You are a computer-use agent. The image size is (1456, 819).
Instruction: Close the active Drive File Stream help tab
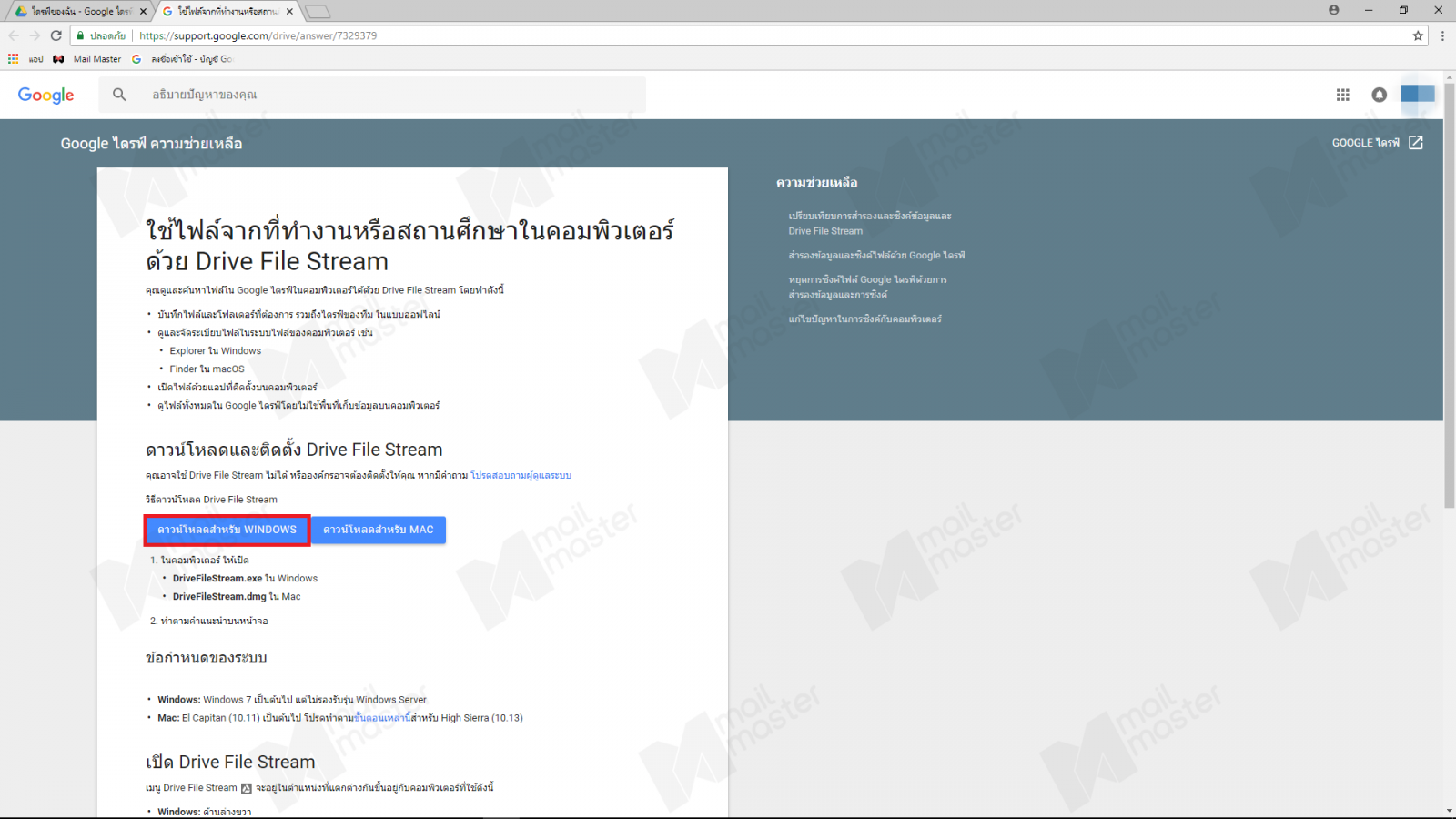289,11
